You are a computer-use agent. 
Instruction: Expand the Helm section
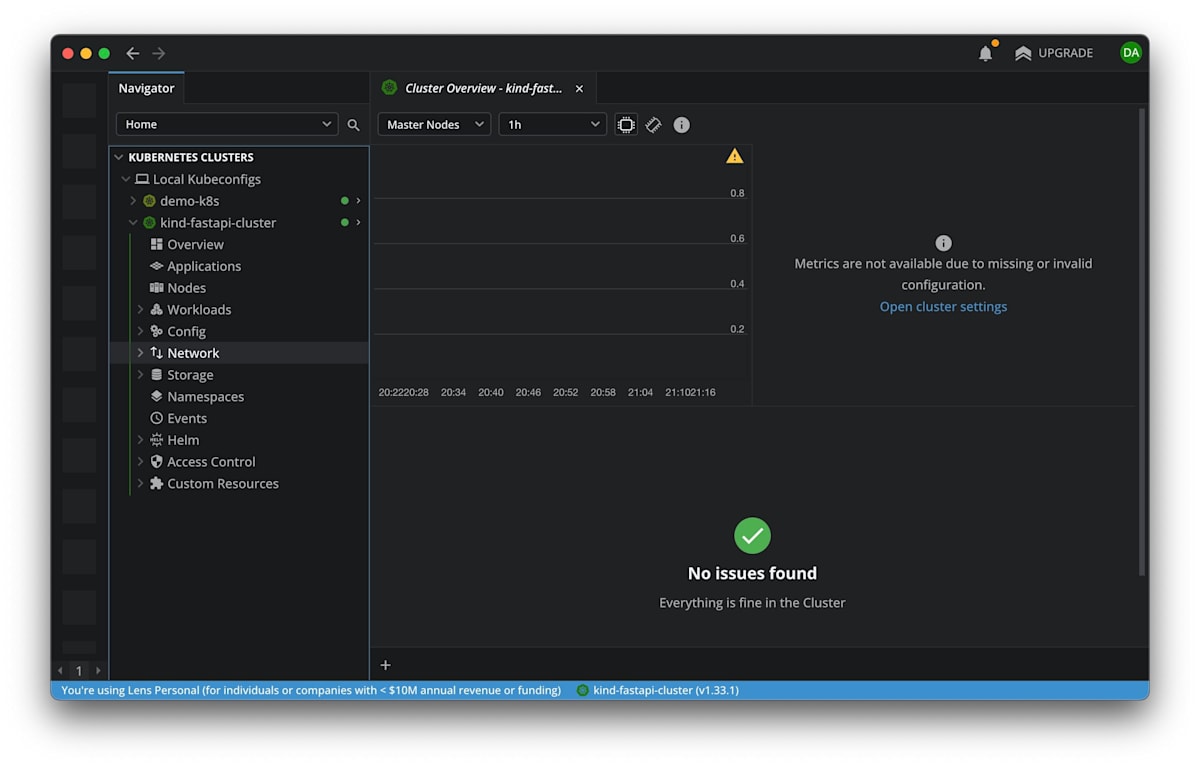140,440
